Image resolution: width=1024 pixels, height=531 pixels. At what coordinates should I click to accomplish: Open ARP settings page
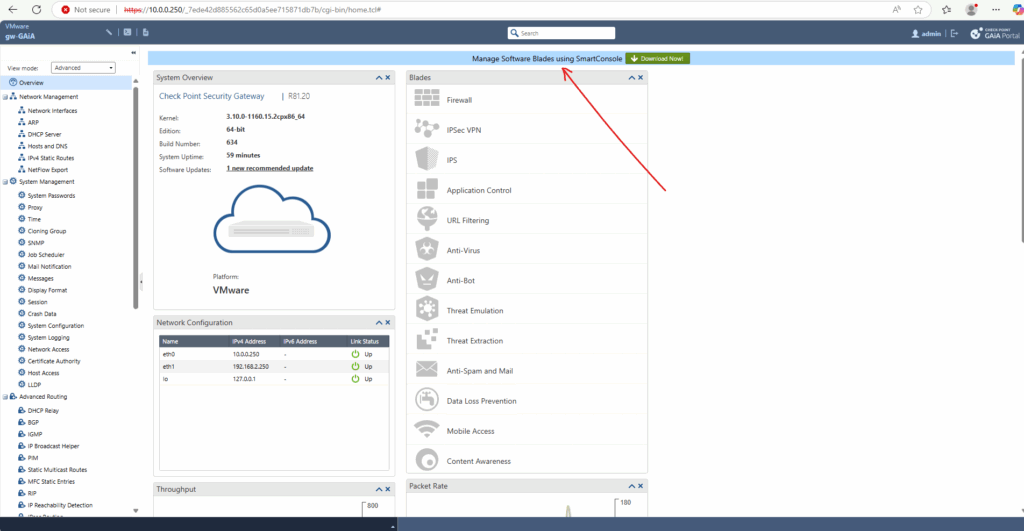[33, 123]
